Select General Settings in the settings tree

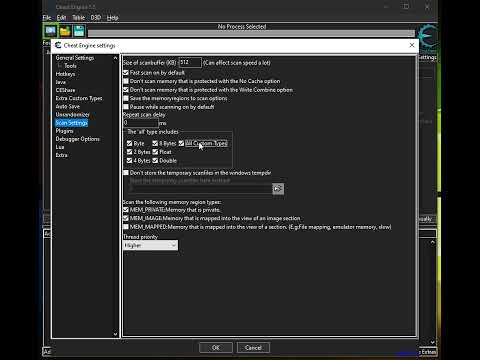click(75, 58)
